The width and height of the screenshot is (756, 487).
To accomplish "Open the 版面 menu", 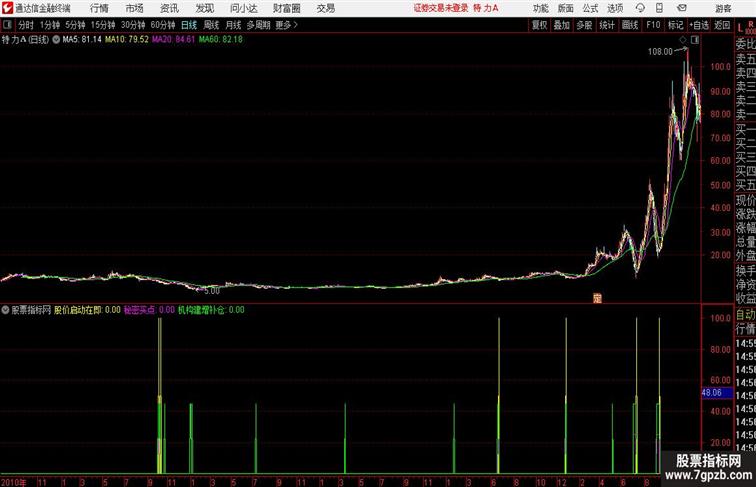I will [x=565, y=8].
